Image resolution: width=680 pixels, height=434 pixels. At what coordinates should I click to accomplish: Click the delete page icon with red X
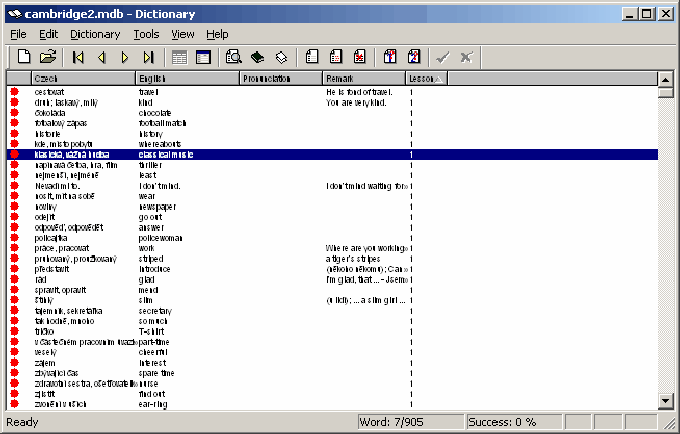pyautogui.click(x=360, y=57)
